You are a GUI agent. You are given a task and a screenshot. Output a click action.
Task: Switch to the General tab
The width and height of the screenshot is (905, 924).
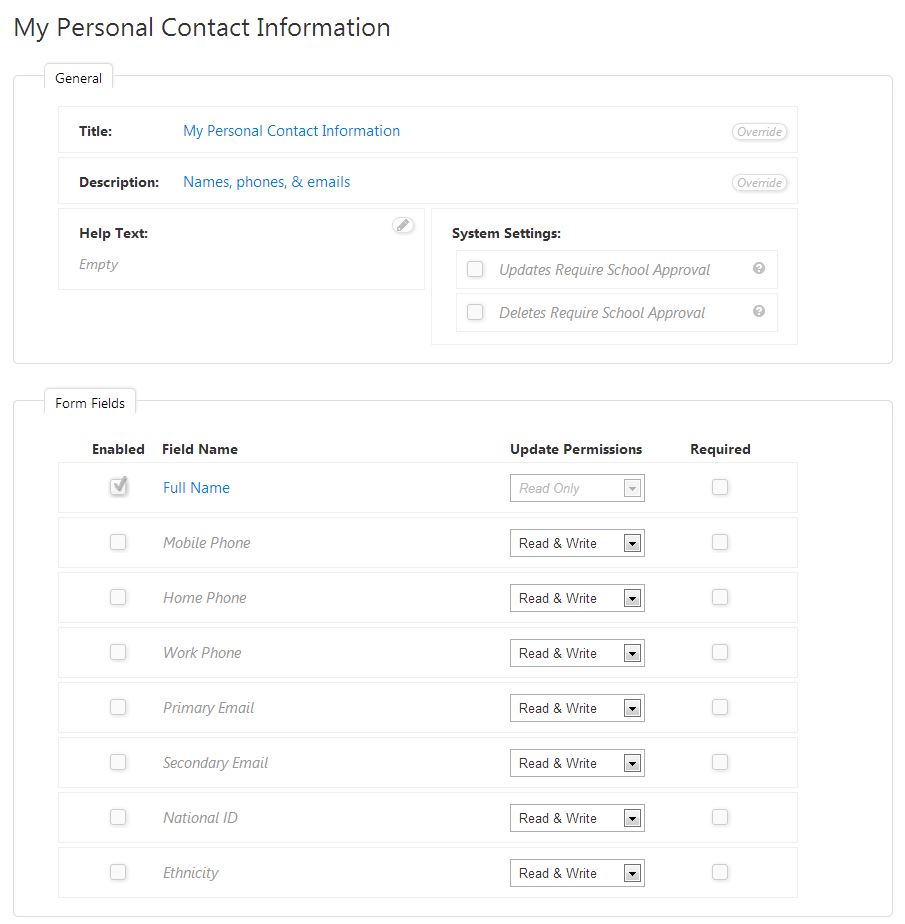click(78, 76)
